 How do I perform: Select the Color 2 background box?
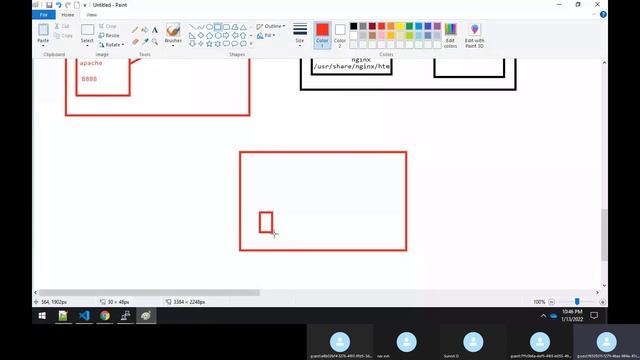[x=340, y=35]
